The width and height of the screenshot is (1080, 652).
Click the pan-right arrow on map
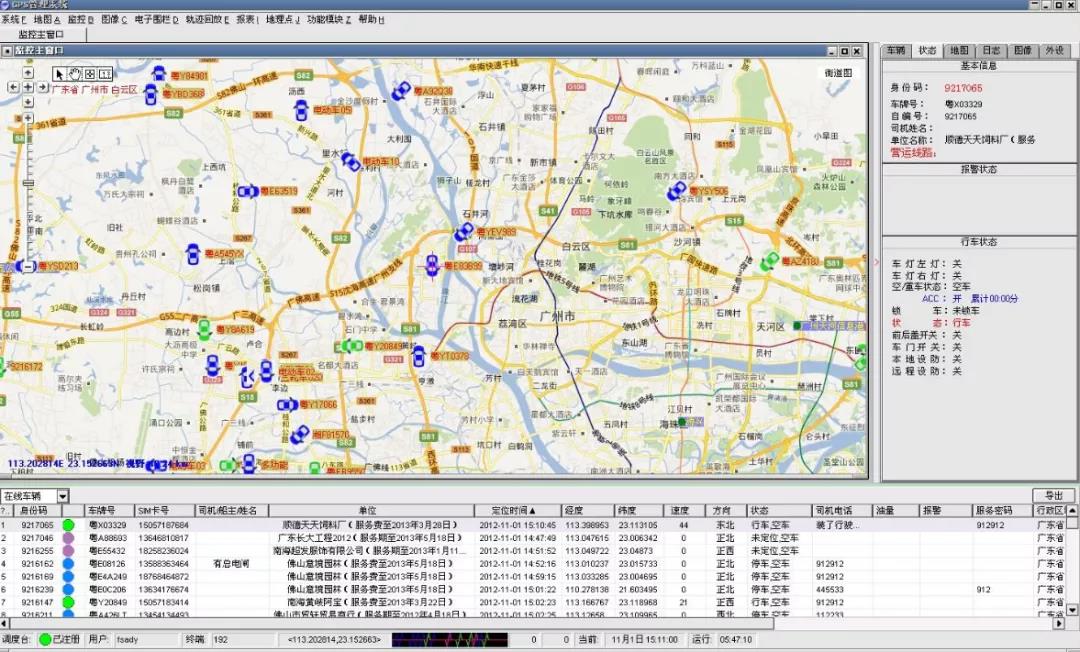coord(43,87)
